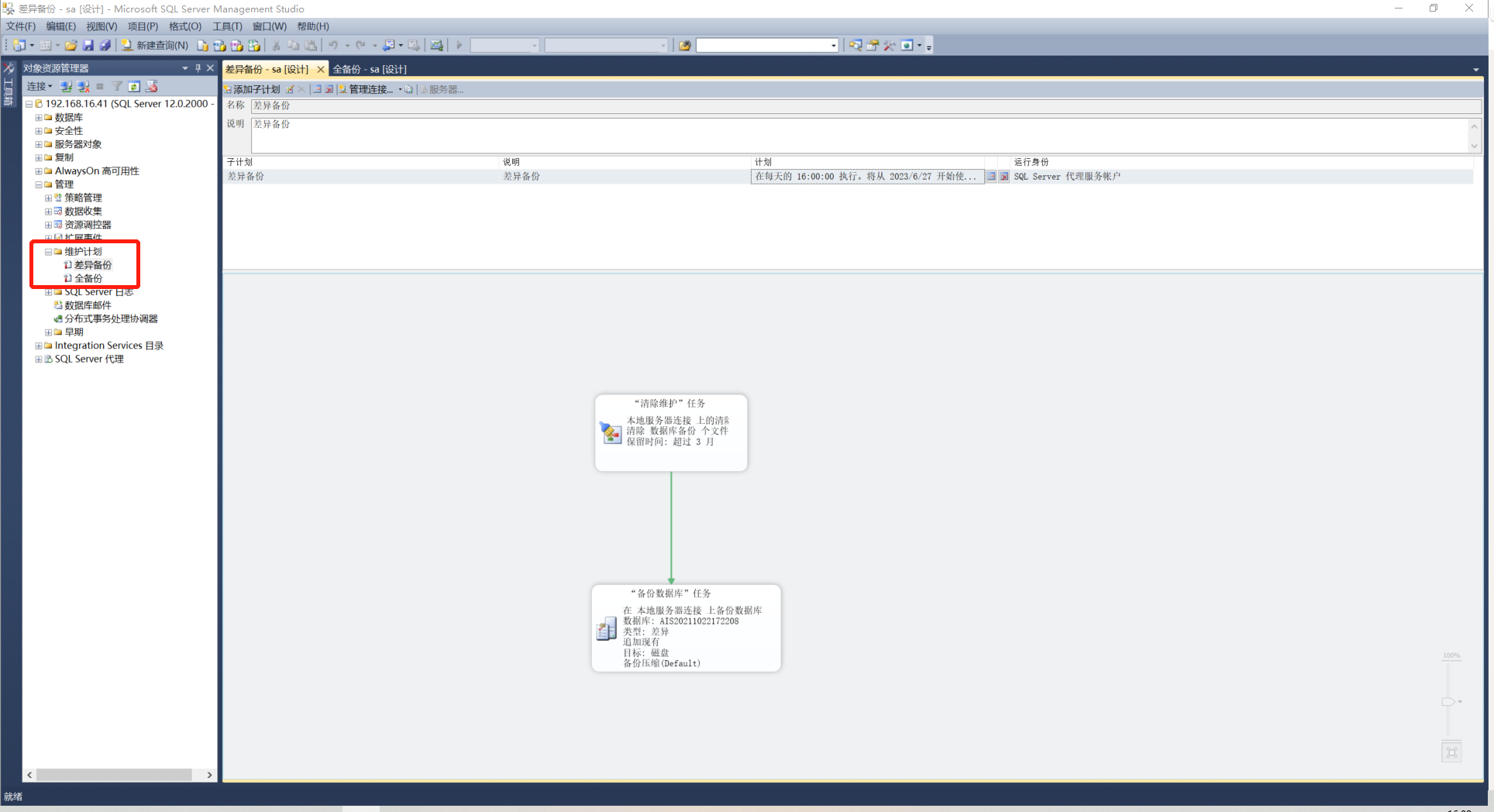Viewport: 1494px width, 812px height.
Task: Click the Stop square icon in Object Explorer
Action: [100, 86]
